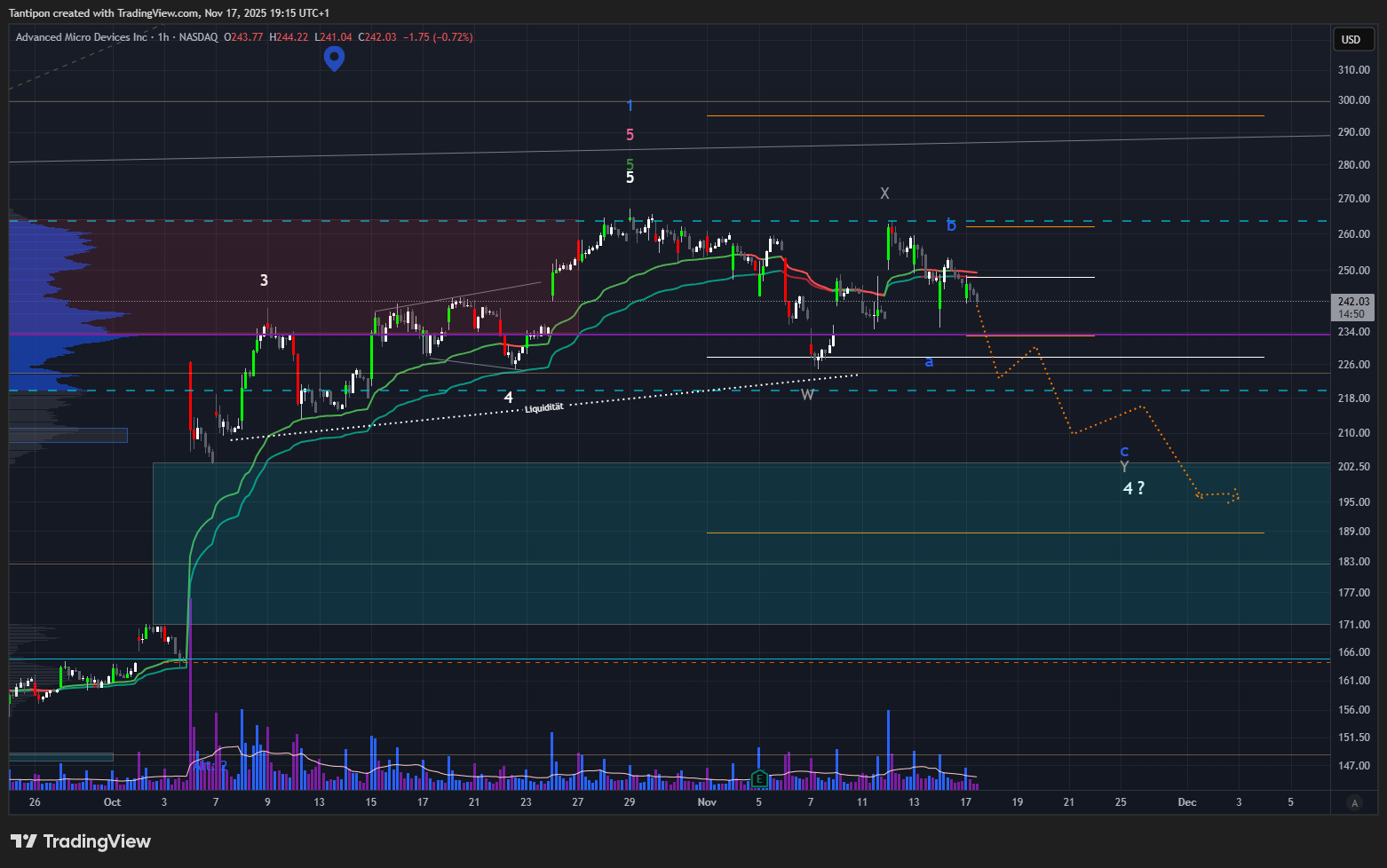
Task: Click the 1h interval label
Action: 163,37
